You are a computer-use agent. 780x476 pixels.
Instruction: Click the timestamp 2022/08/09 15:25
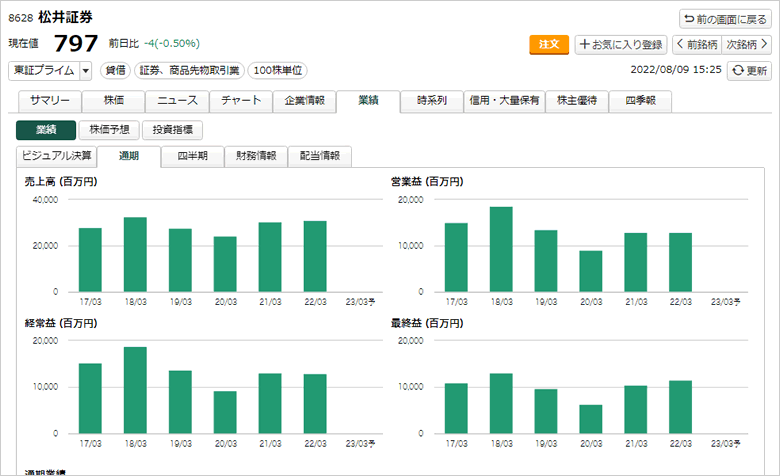click(x=676, y=70)
